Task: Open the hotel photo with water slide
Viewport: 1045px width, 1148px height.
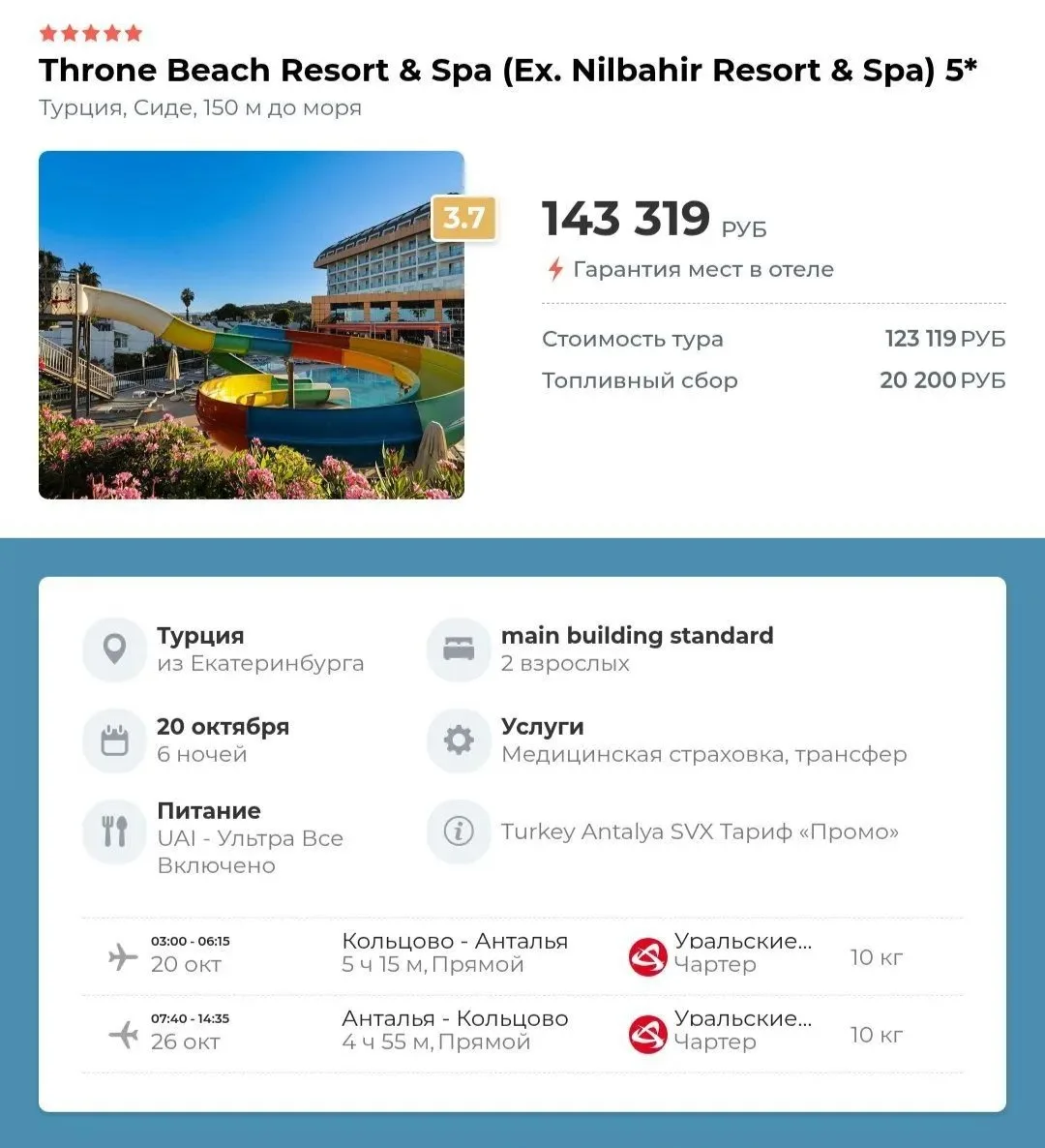Action: point(251,325)
